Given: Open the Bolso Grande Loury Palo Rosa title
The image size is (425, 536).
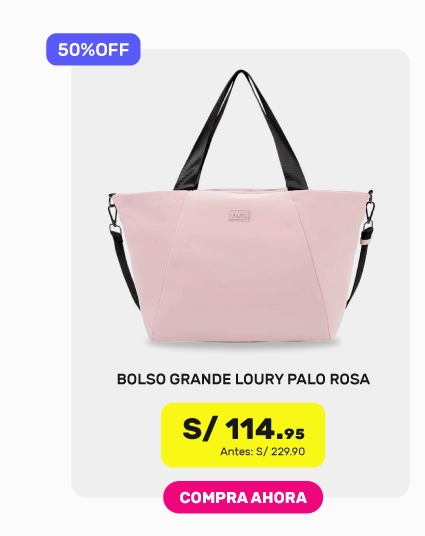Looking at the screenshot, I should [x=243, y=379].
